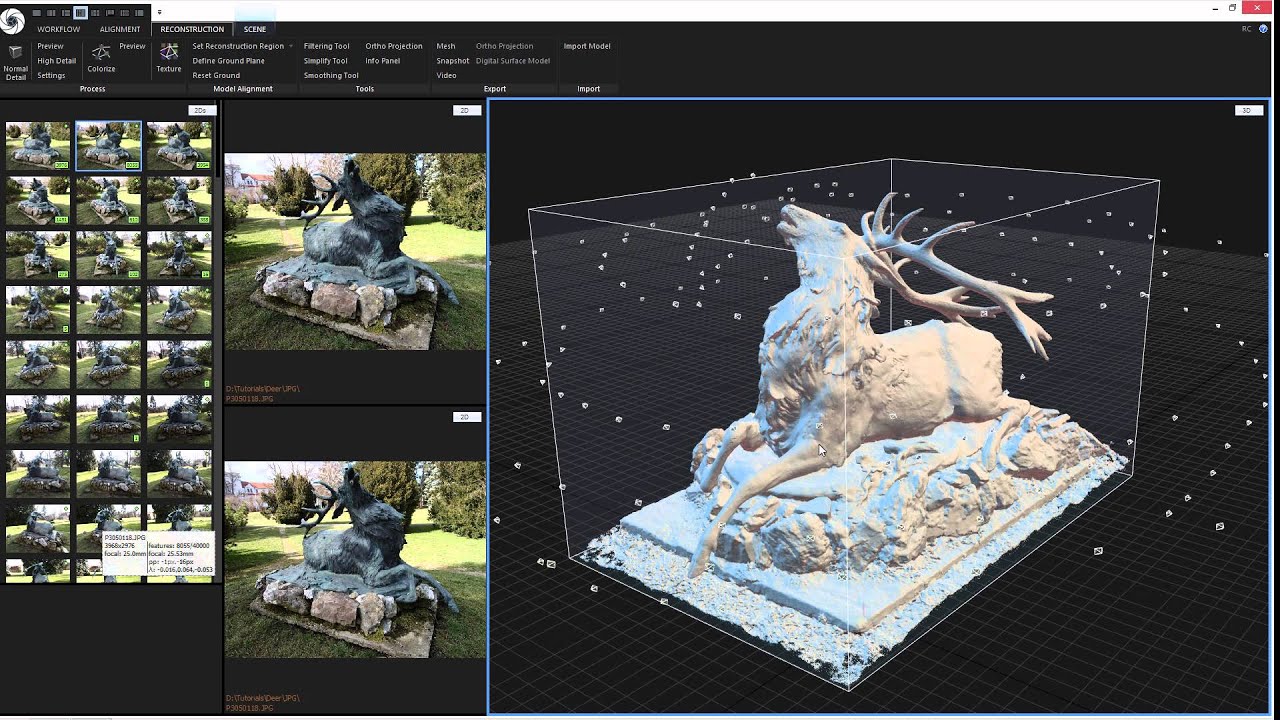Open the 2Ds view selector in image list
Viewport: 1280px width, 720px height.
coord(201,110)
